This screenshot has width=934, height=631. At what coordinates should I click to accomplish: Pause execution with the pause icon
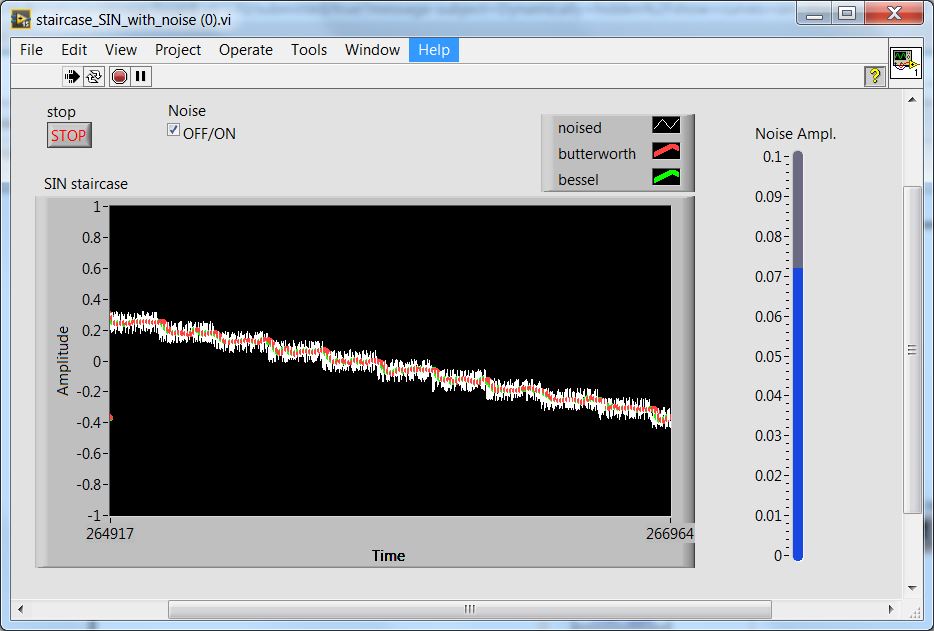pos(141,76)
